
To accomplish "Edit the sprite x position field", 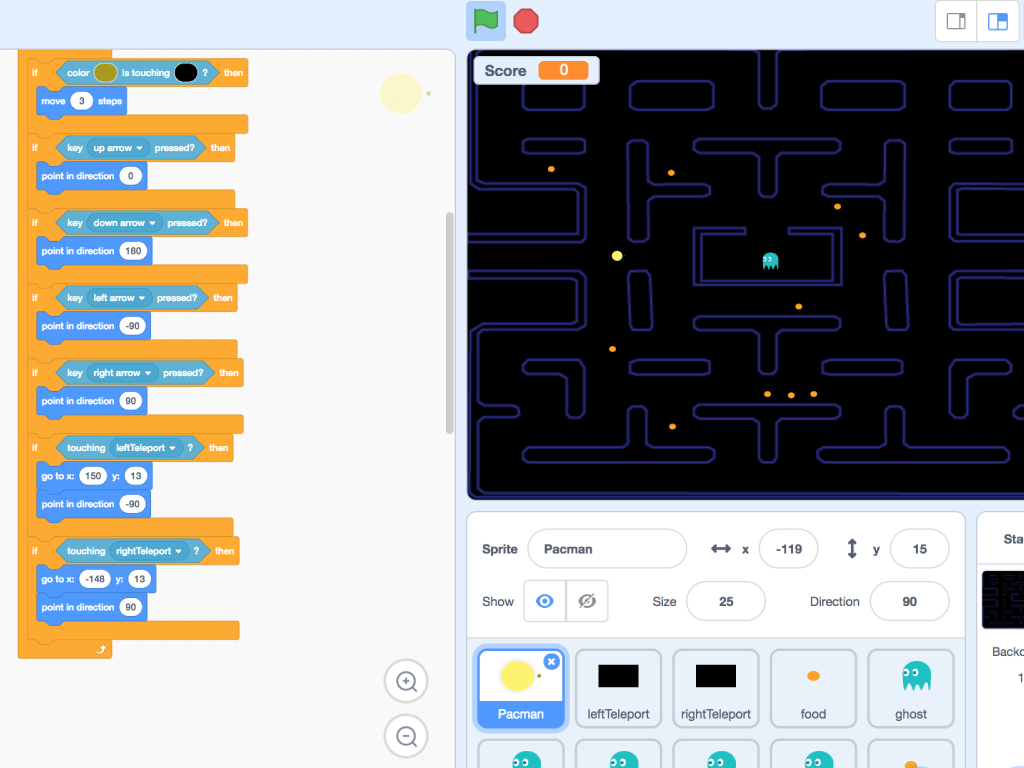I will (x=788, y=549).
